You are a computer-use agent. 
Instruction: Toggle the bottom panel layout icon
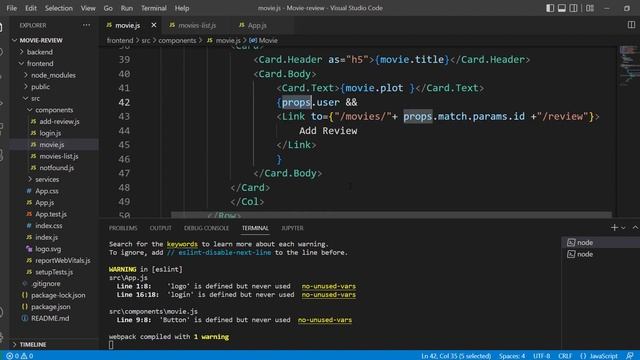tap(562, 8)
